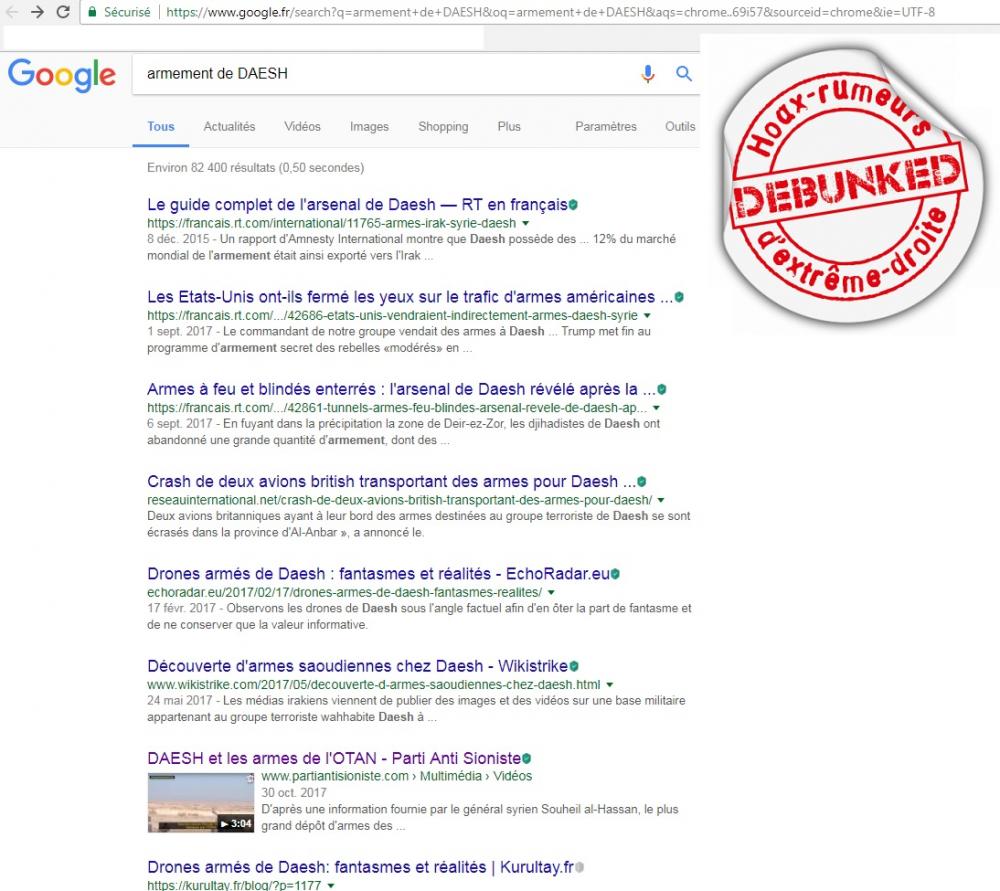This screenshot has width=1000, height=891.
Task: Click grey badge beside Kurultay.fr title
Action: [x=580, y=867]
